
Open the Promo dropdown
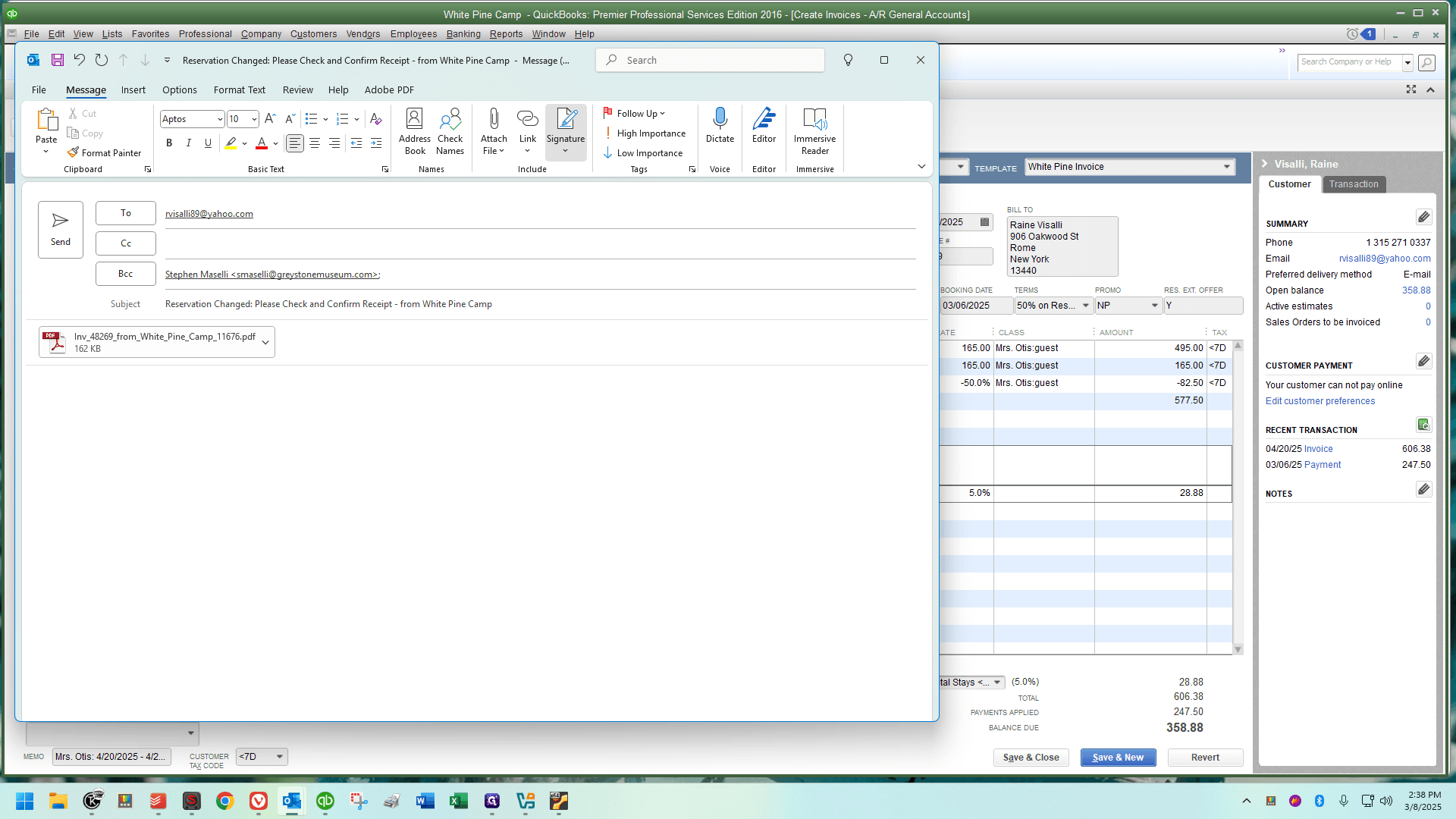pos(1155,306)
